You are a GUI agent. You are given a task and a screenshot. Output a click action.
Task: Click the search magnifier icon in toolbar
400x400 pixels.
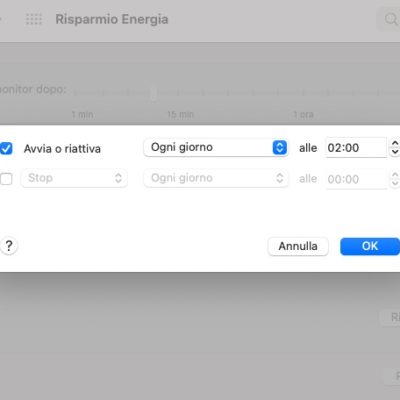pyautogui.click(x=391, y=19)
